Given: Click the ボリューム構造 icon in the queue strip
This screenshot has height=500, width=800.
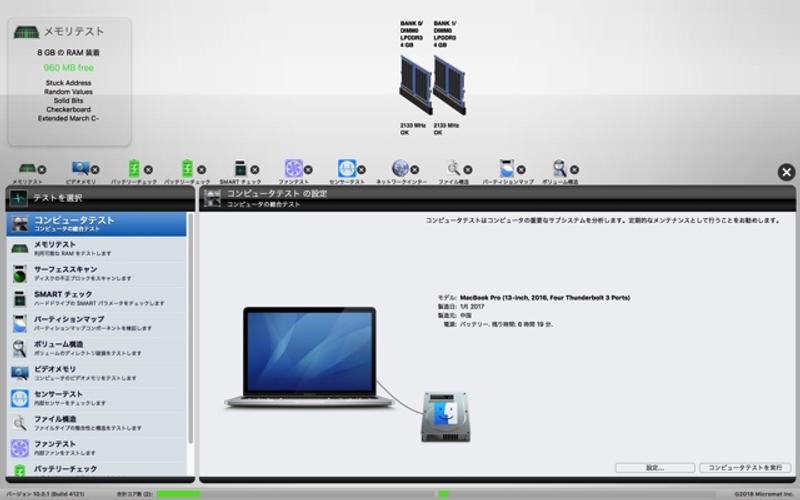Looking at the screenshot, I should 560,168.
